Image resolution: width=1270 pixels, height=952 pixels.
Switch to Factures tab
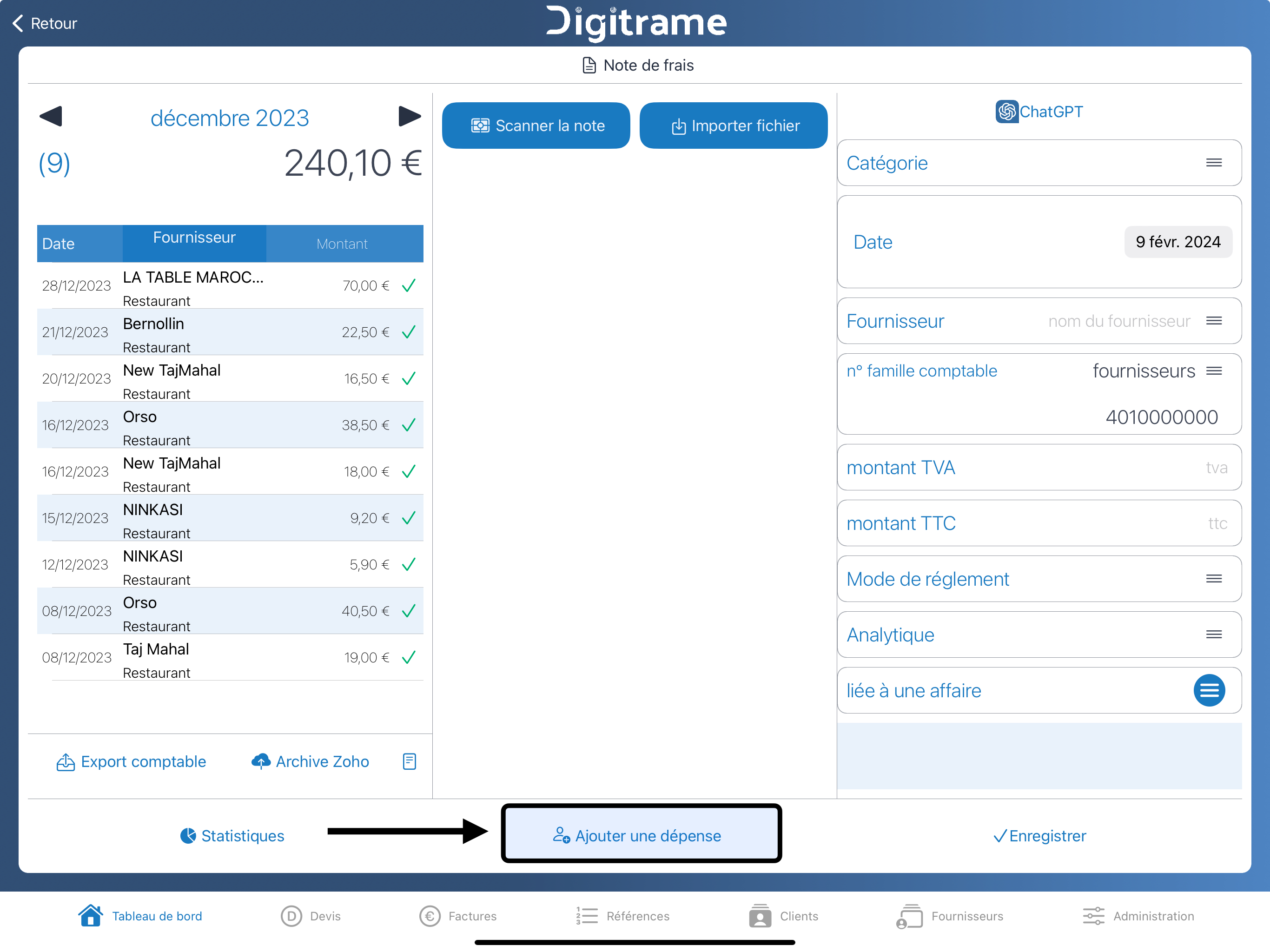click(458, 916)
